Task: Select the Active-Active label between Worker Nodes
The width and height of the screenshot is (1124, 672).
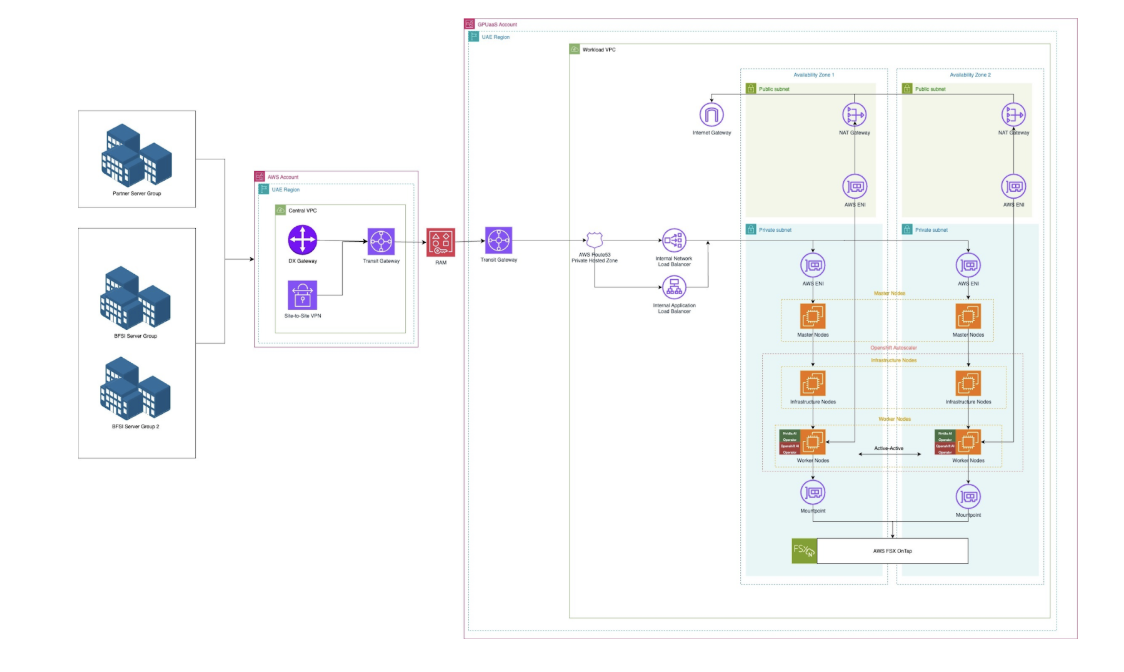Action: tap(888, 449)
